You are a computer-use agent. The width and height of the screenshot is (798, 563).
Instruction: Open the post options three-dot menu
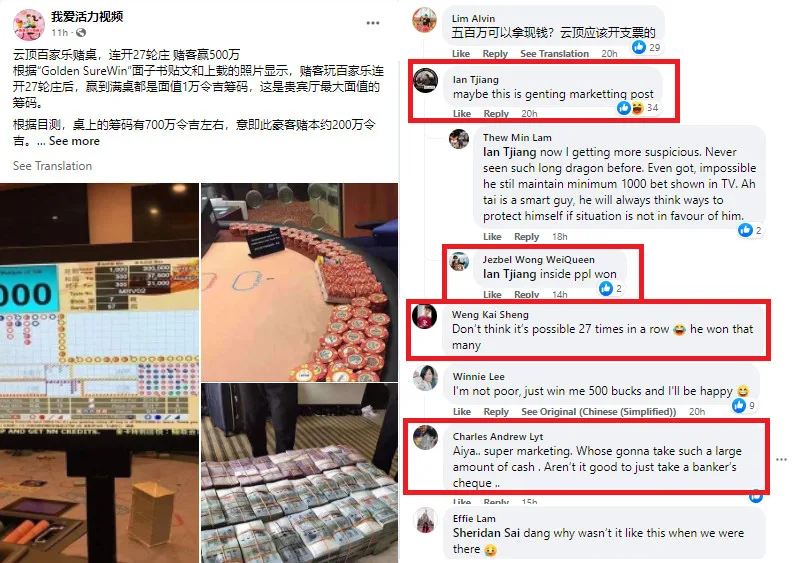373,23
